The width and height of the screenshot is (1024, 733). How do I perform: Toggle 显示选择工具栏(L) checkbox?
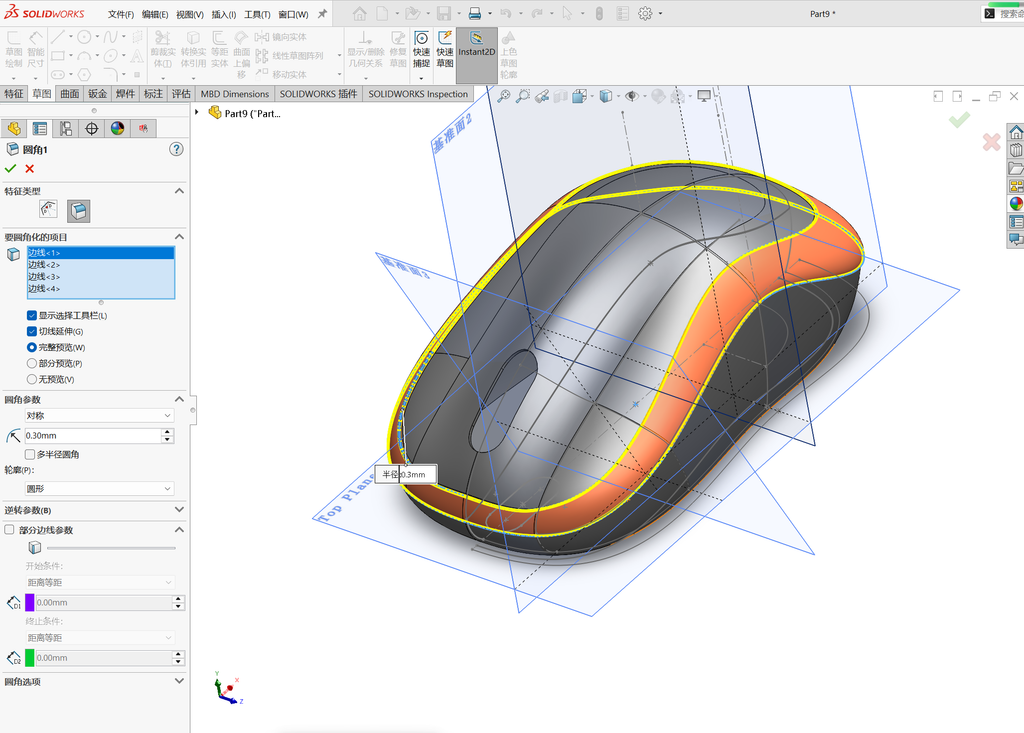(31, 316)
